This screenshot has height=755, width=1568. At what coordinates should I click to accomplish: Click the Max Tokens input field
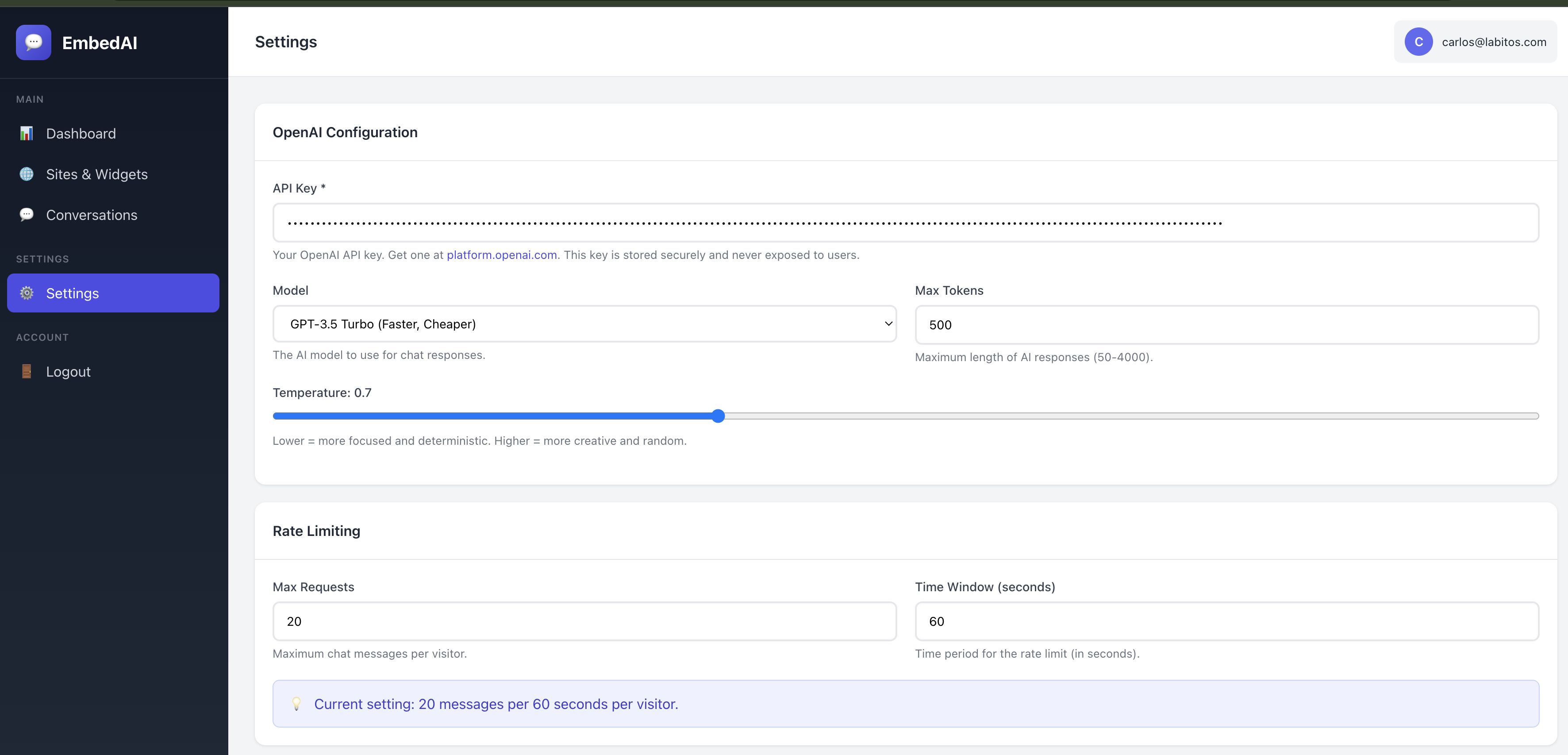pyautogui.click(x=1226, y=324)
